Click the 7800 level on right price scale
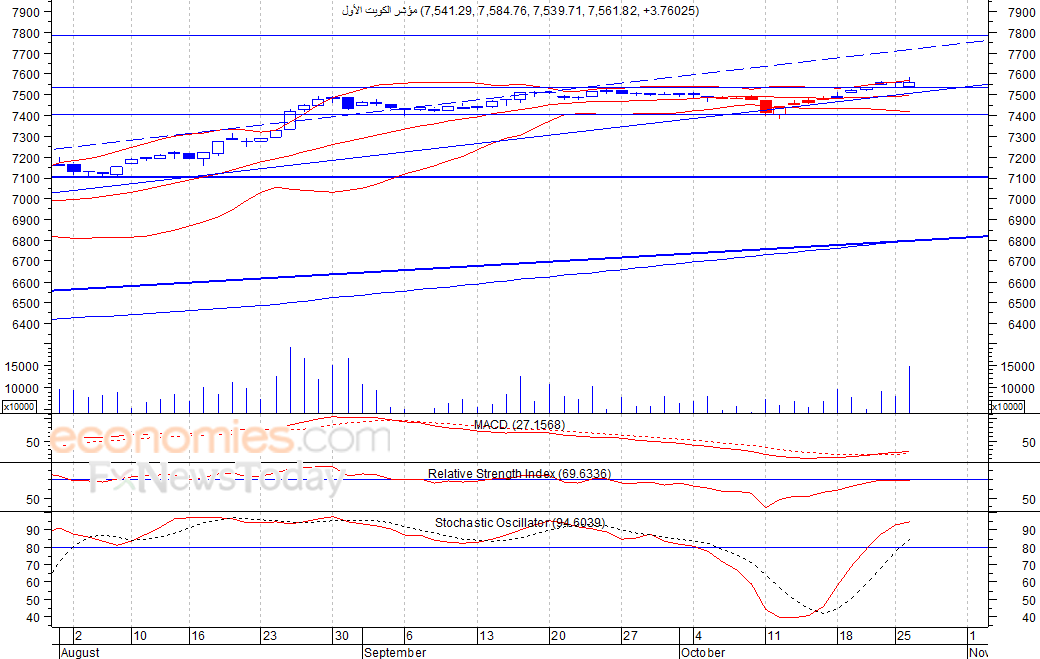Screen dimensions: 1040x659 click(x=1021, y=33)
